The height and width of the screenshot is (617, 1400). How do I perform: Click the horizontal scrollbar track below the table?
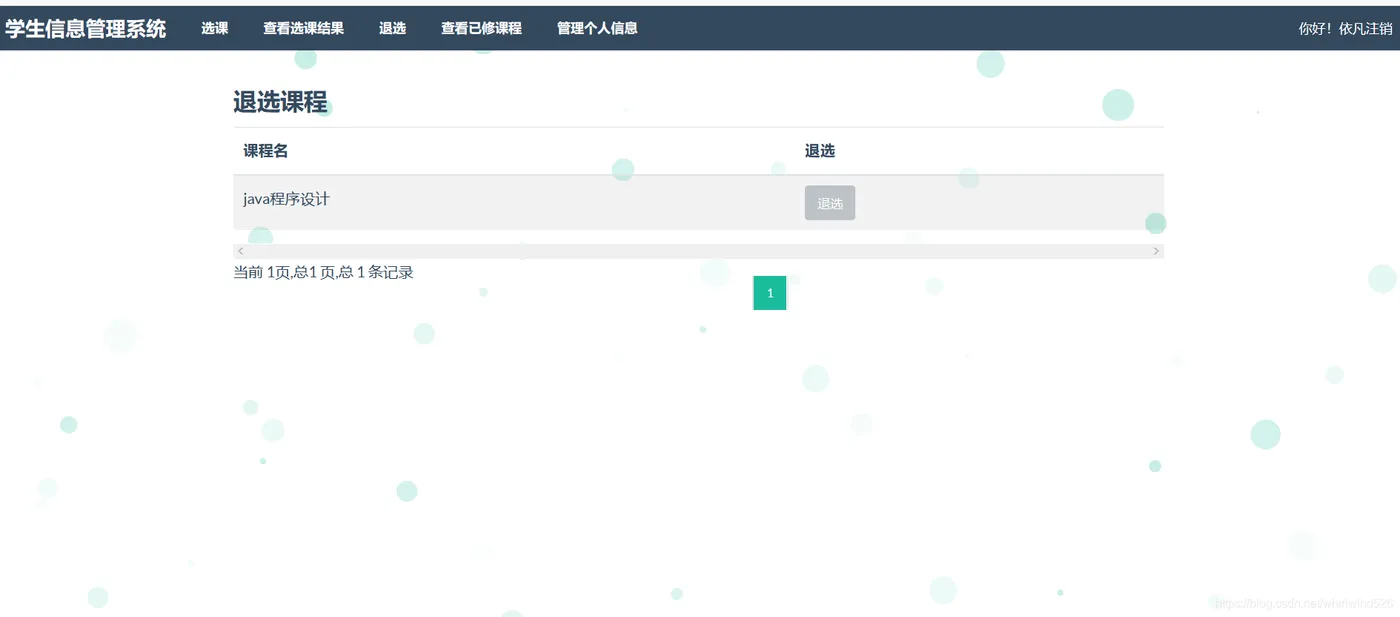[698, 251]
